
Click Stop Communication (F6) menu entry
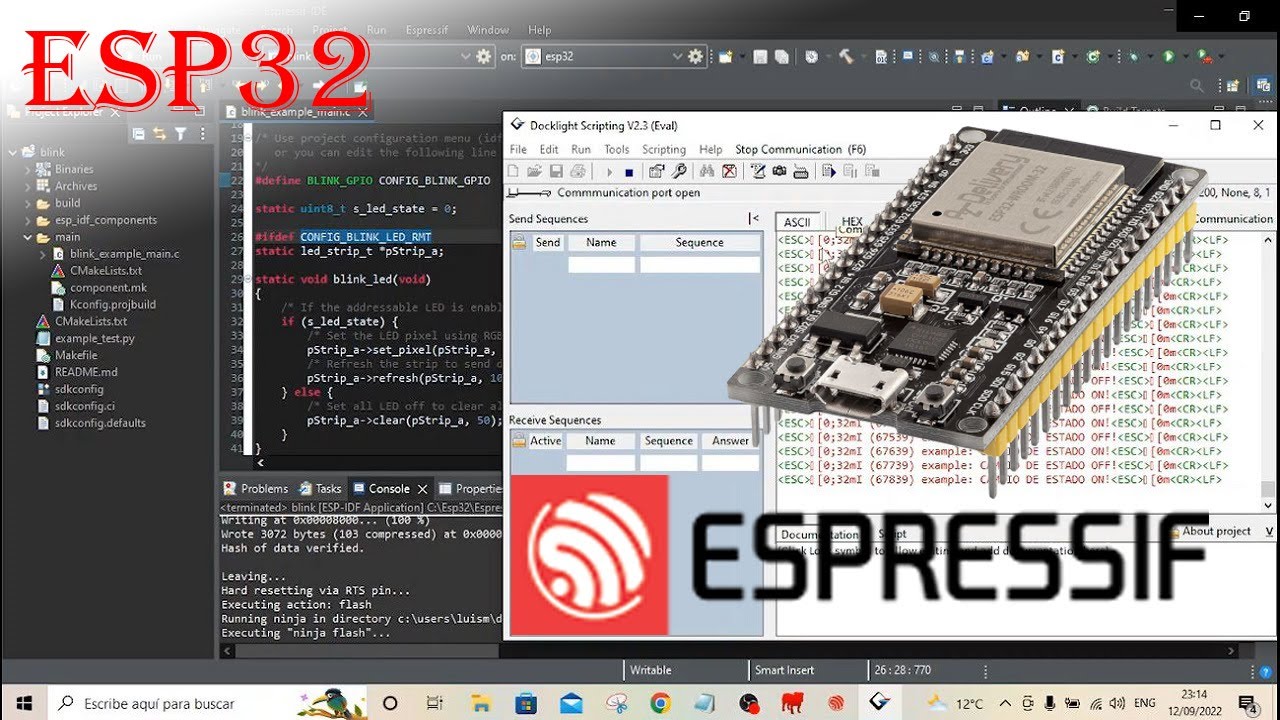tap(800, 149)
